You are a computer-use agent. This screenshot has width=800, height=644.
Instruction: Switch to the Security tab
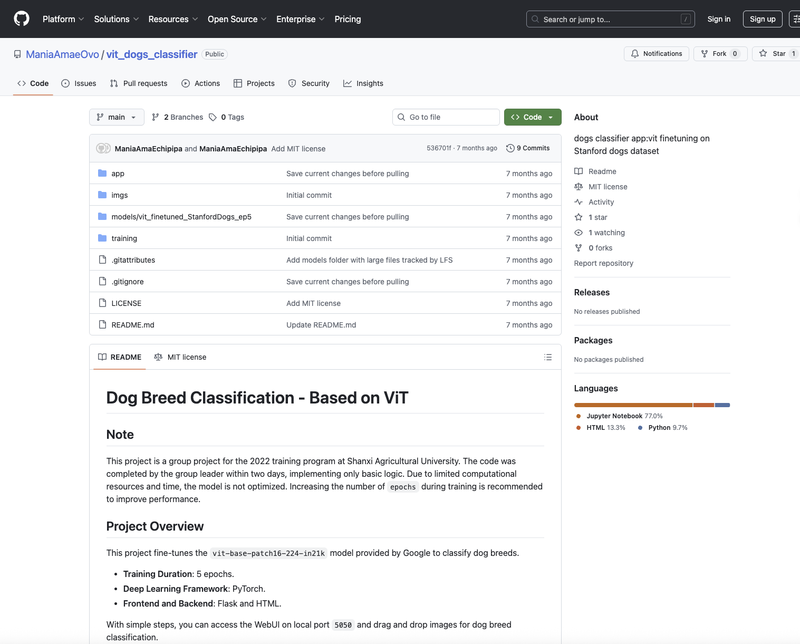tap(309, 83)
